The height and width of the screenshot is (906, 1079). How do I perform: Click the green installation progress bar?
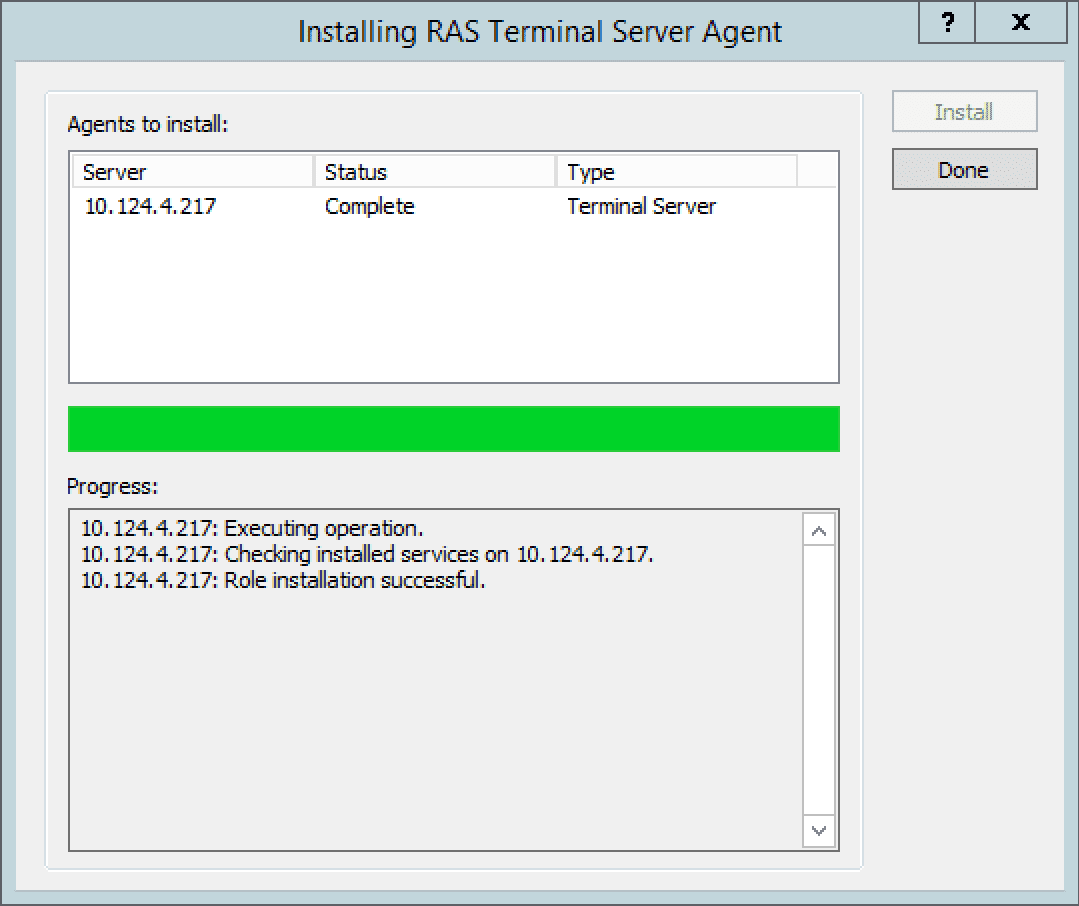[453, 429]
